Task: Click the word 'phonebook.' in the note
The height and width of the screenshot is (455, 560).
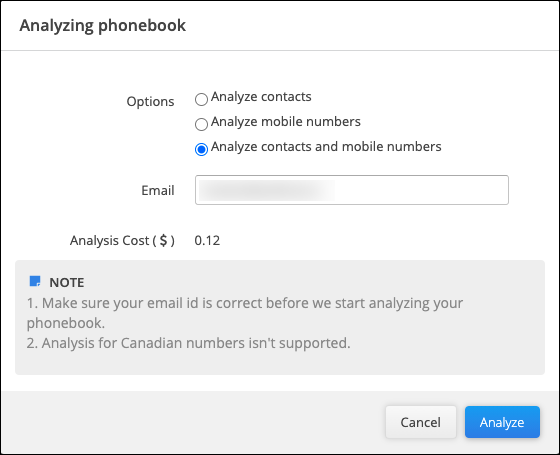Action: pos(66,323)
